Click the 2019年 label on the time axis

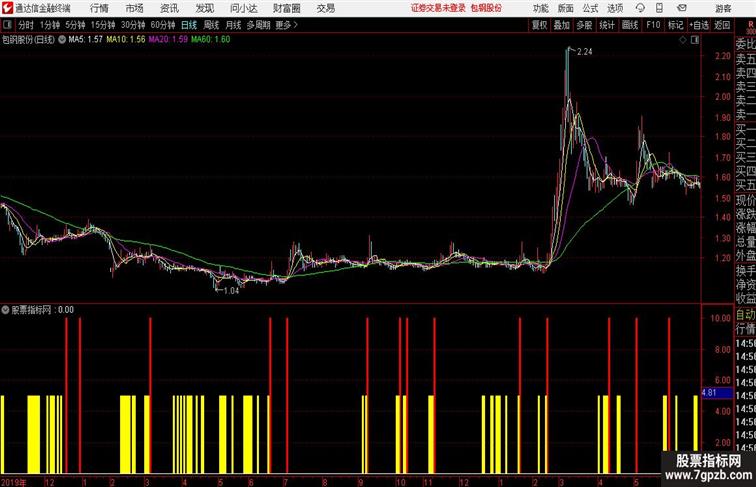14,482
